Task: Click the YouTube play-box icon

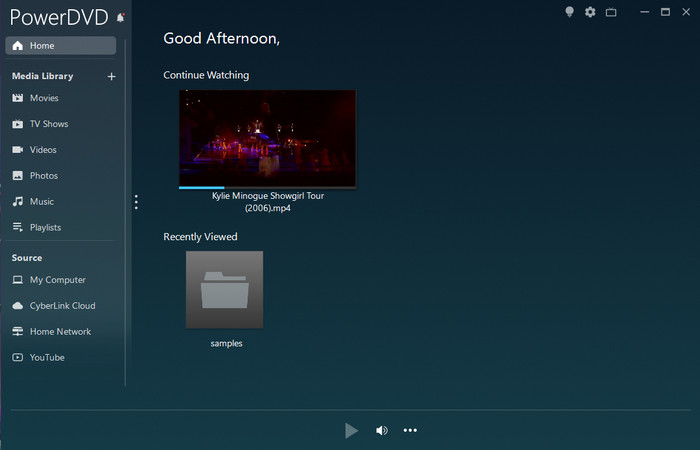Action: point(18,358)
